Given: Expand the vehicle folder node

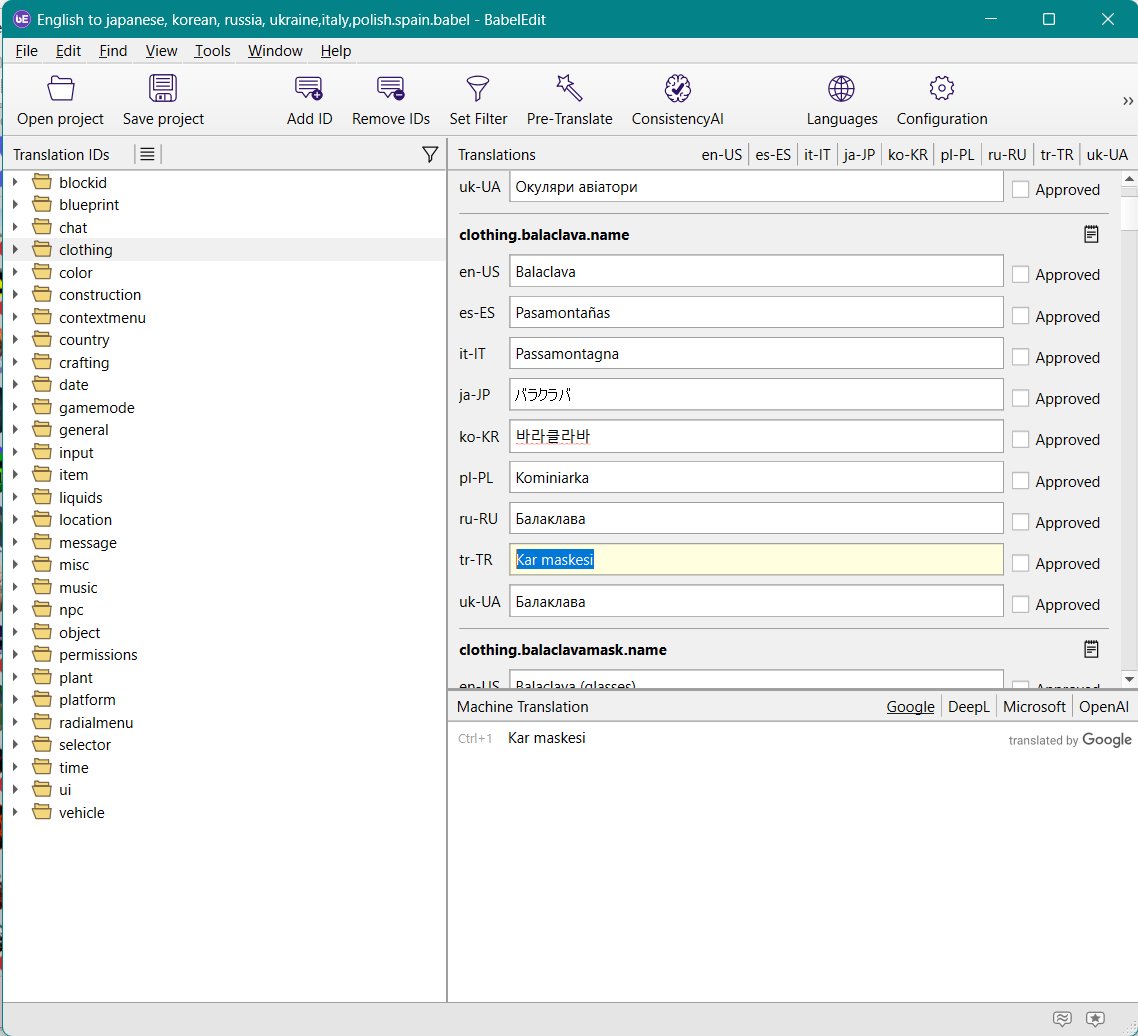Looking at the screenshot, I should click(x=15, y=813).
